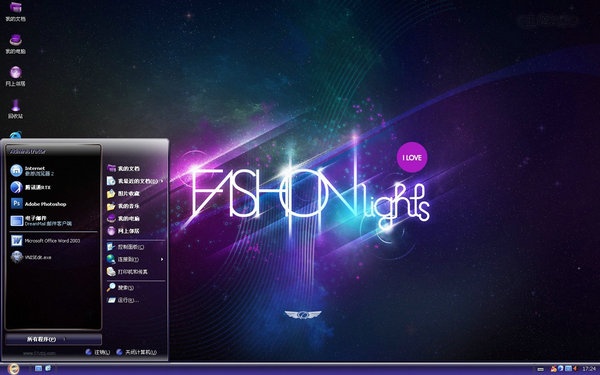Expand All Programs 所有程序(P)
The image size is (600, 375).
tap(54, 339)
